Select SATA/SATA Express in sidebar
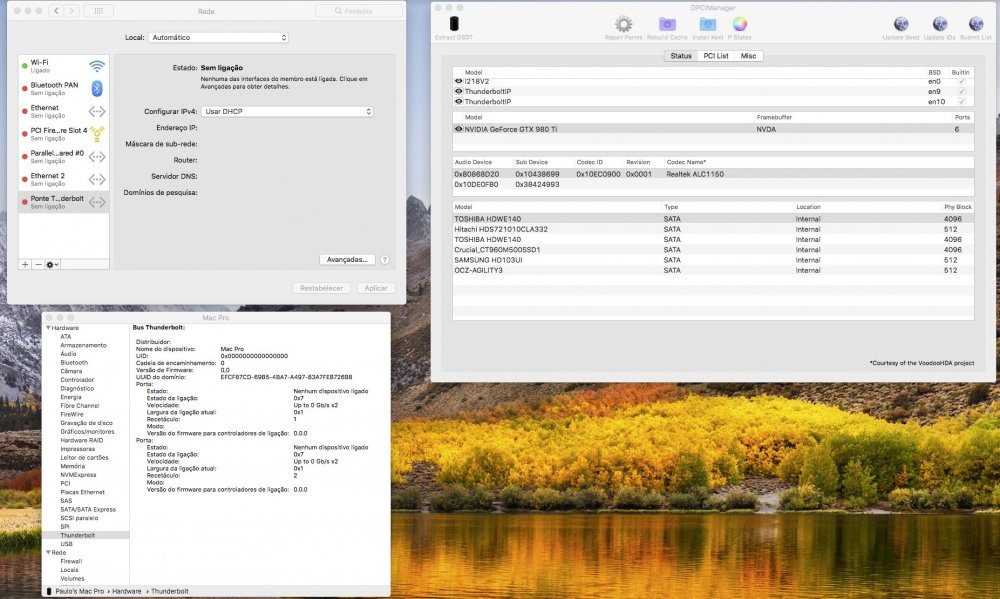This screenshot has height=599, width=1000. pos(87,509)
